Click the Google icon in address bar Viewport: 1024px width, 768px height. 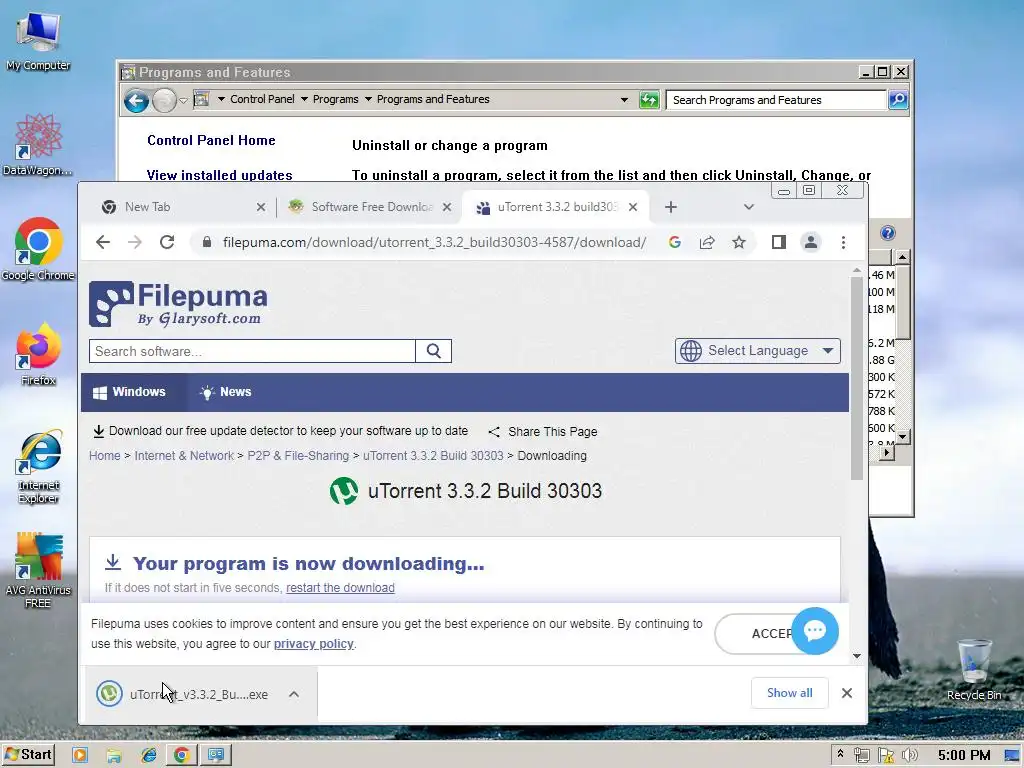click(675, 242)
